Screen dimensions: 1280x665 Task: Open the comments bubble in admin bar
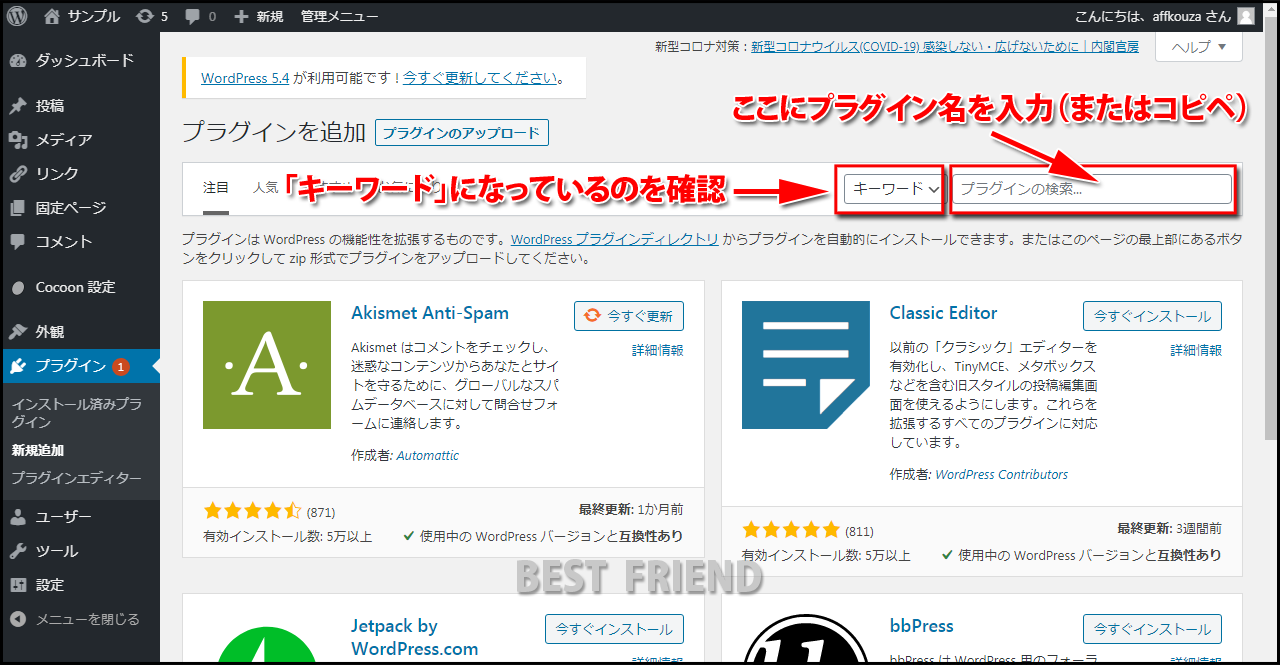[200, 16]
